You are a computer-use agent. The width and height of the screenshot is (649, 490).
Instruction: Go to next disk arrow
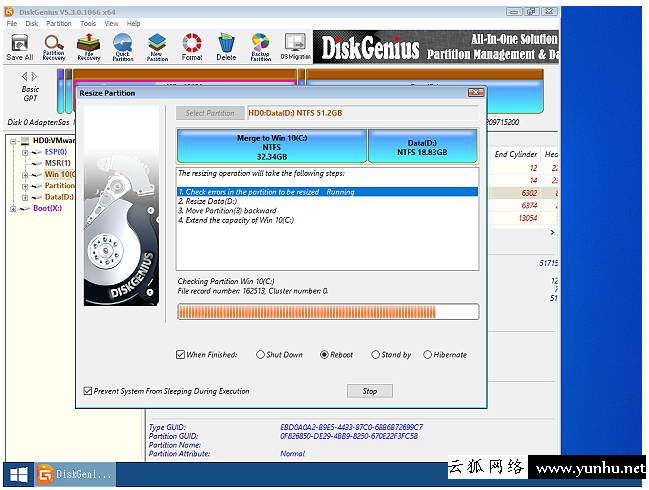tap(34, 76)
